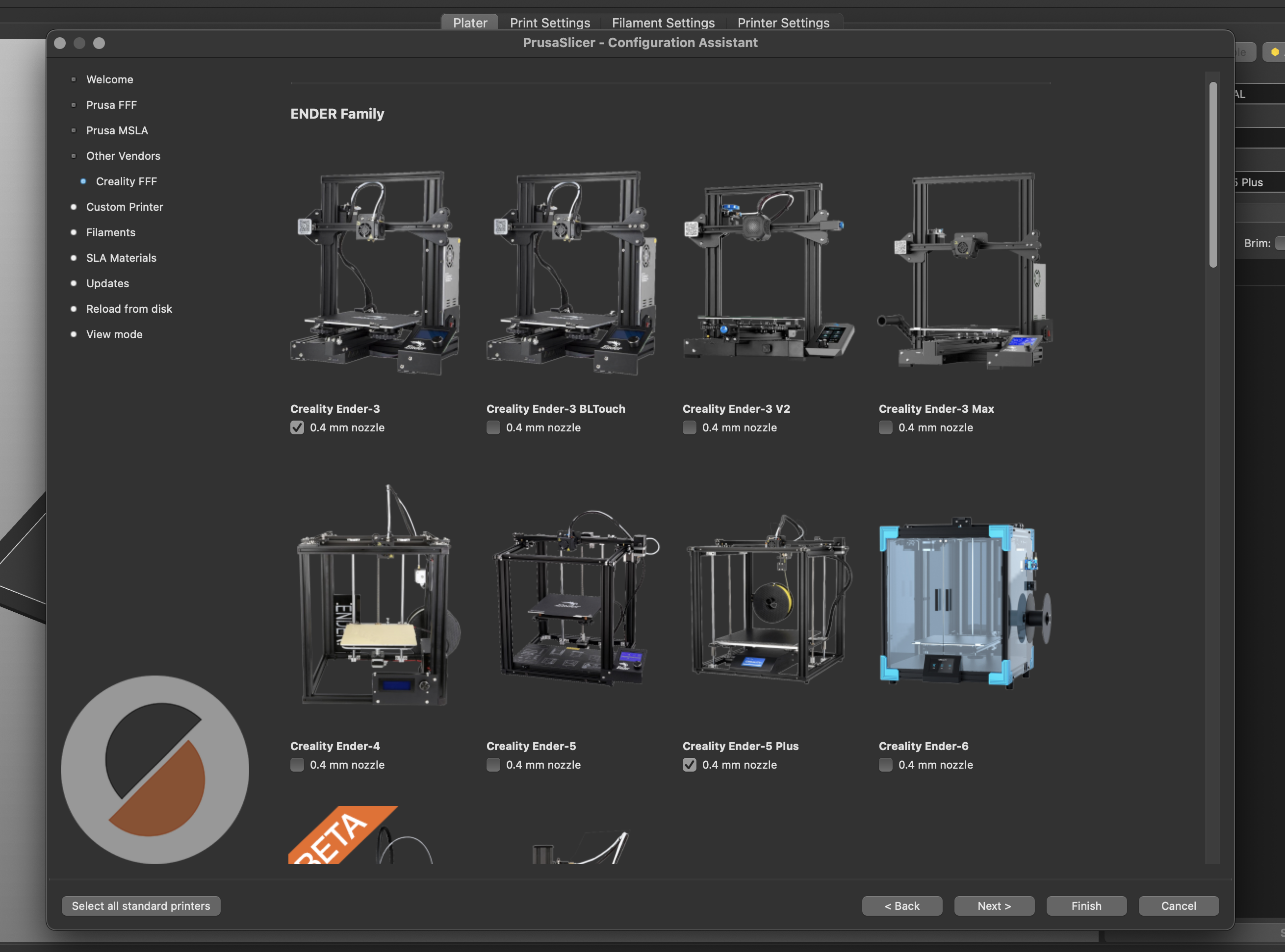This screenshot has height=952, width=1285.
Task: Go to Prusa FFF page
Action: (111, 105)
